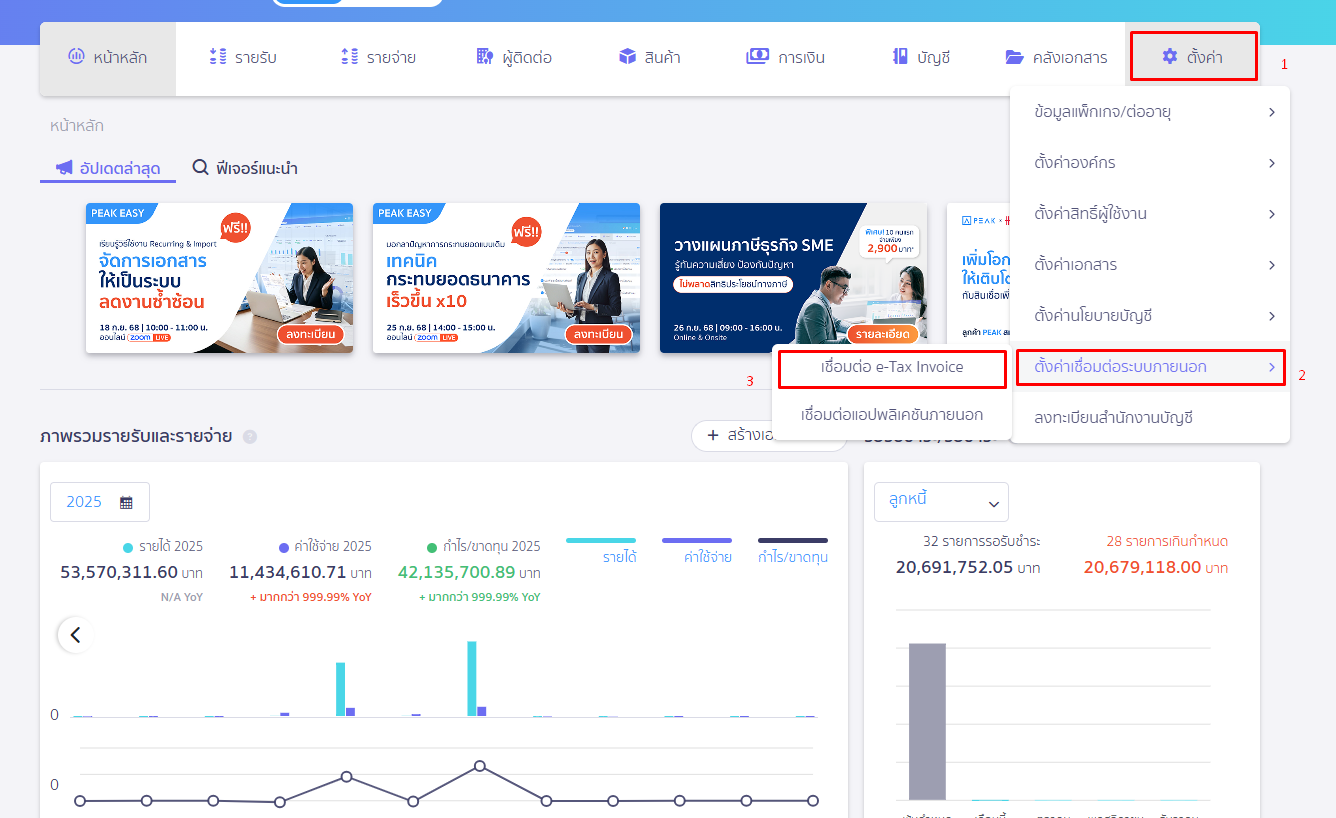Image resolution: width=1336 pixels, height=818 pixels.
Task: Select ตั้งค่าสิทธิ์ผู้ใช้งาน menu item
Action: click(1150, 214)
